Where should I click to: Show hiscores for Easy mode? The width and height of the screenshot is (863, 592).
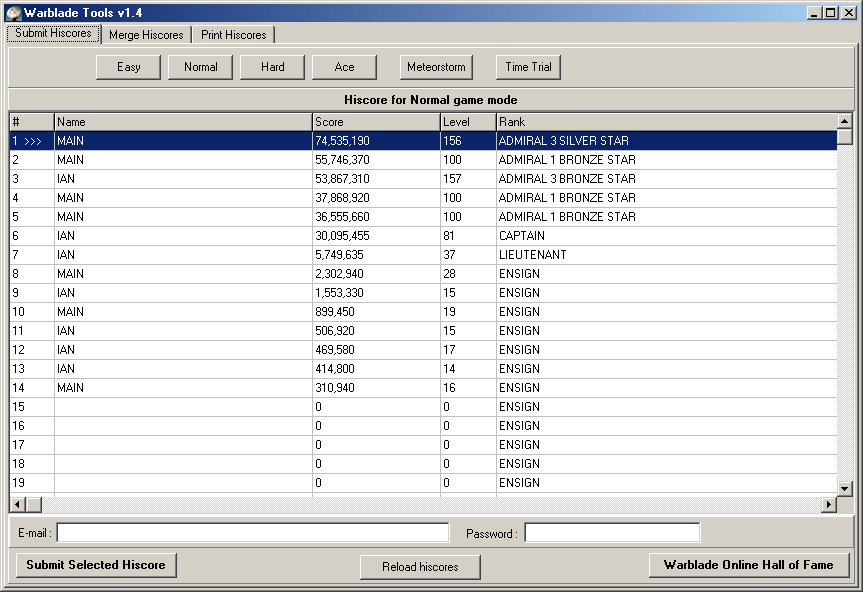[x=128, y=67]
